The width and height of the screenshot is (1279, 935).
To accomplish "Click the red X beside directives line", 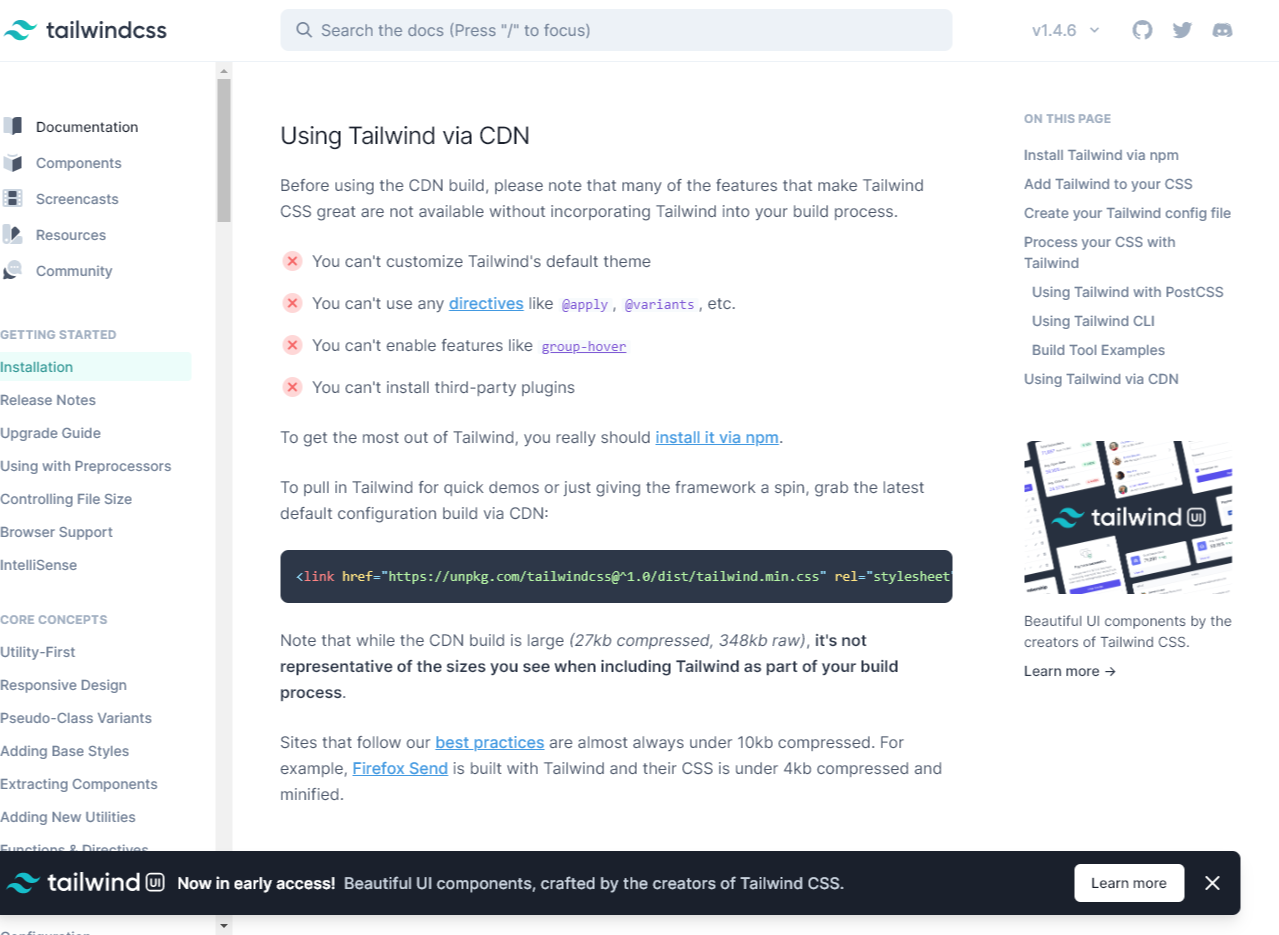I will tap(292, 303).
